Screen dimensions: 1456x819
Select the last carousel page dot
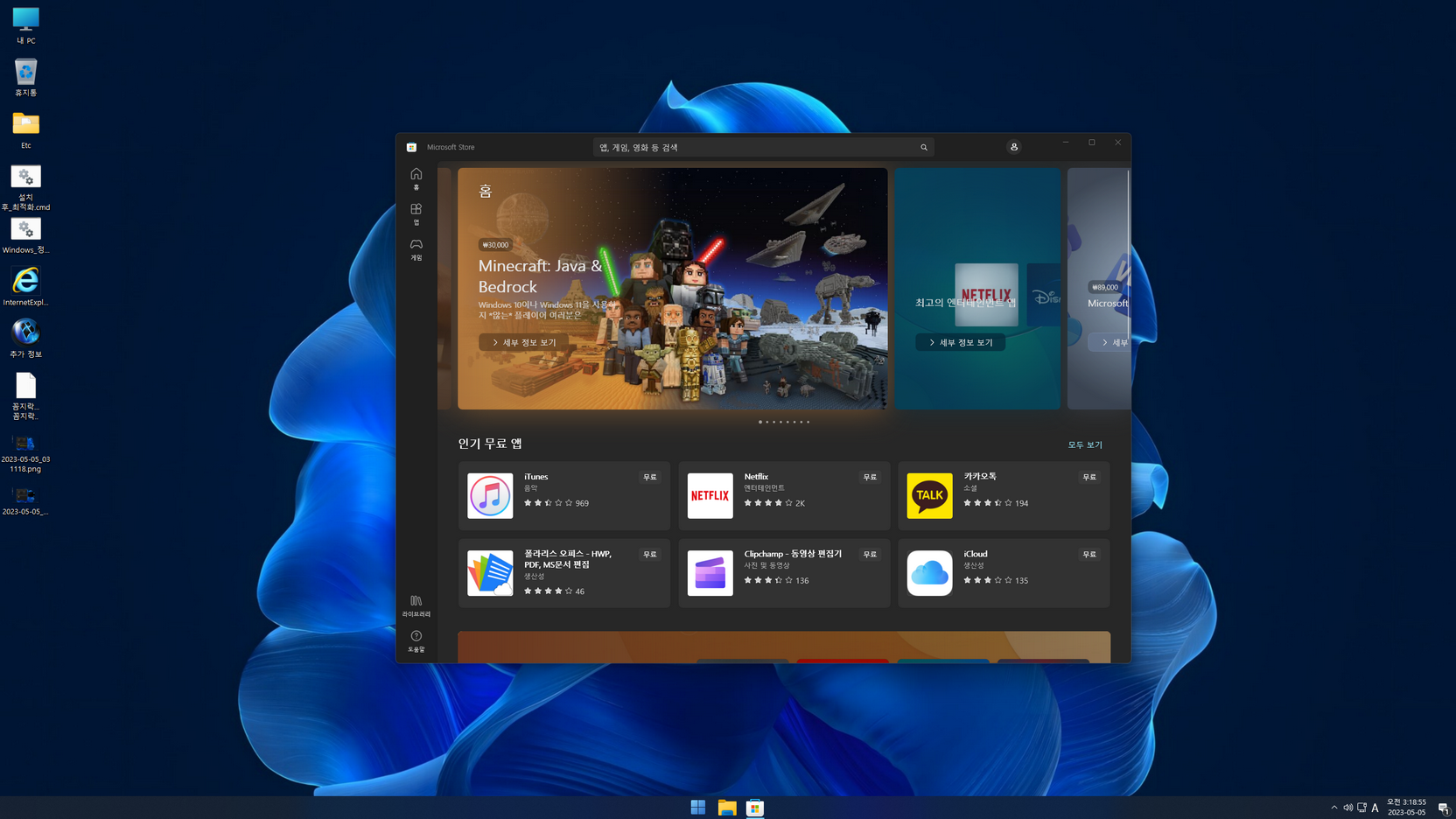(x=808, y=422)
